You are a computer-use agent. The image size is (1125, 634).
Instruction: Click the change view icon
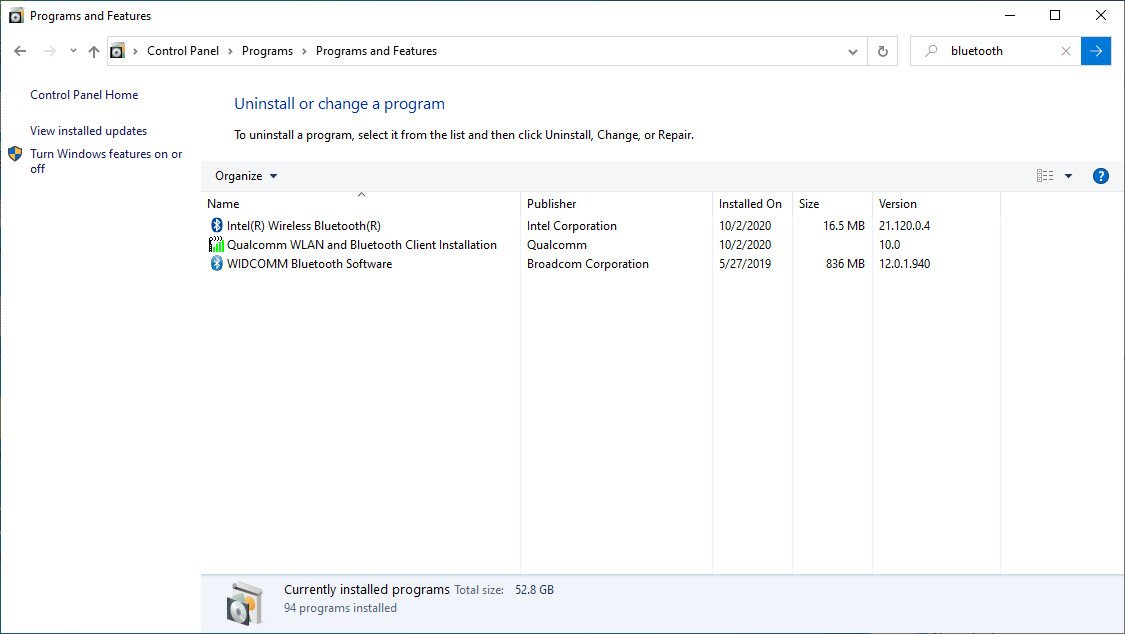click(1045, 176)
